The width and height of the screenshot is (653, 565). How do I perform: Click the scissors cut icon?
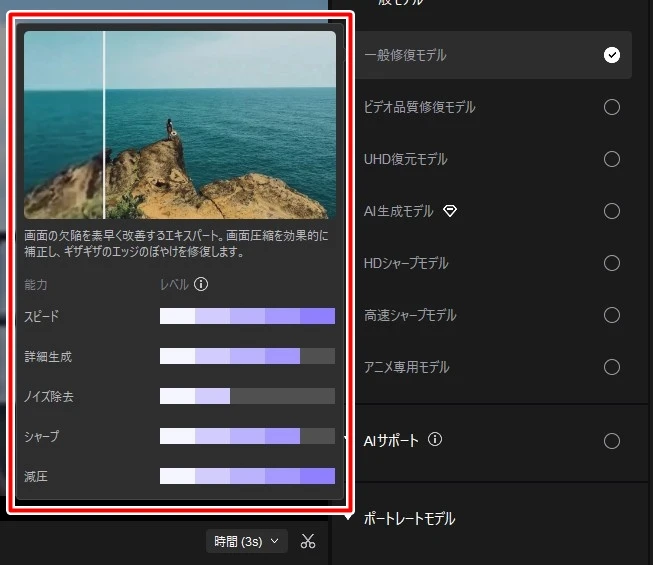pos(308,541)
